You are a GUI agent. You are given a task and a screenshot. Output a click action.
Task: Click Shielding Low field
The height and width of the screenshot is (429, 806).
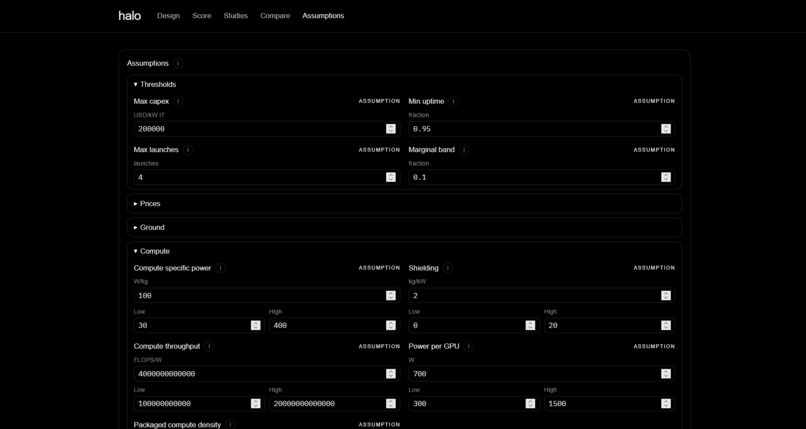pos(474,325)
